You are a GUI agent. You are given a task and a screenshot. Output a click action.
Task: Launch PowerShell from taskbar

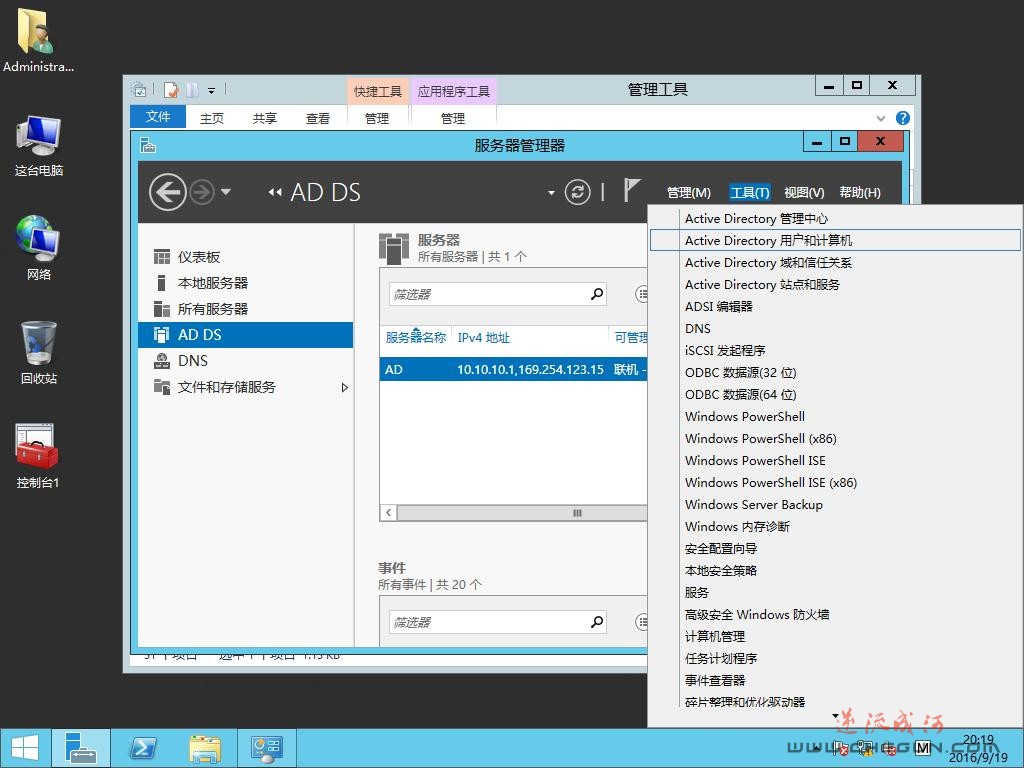142,748
